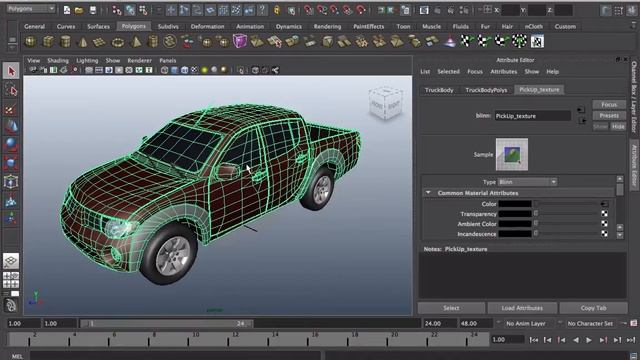Click the view cube in viewport

point(386,104)
